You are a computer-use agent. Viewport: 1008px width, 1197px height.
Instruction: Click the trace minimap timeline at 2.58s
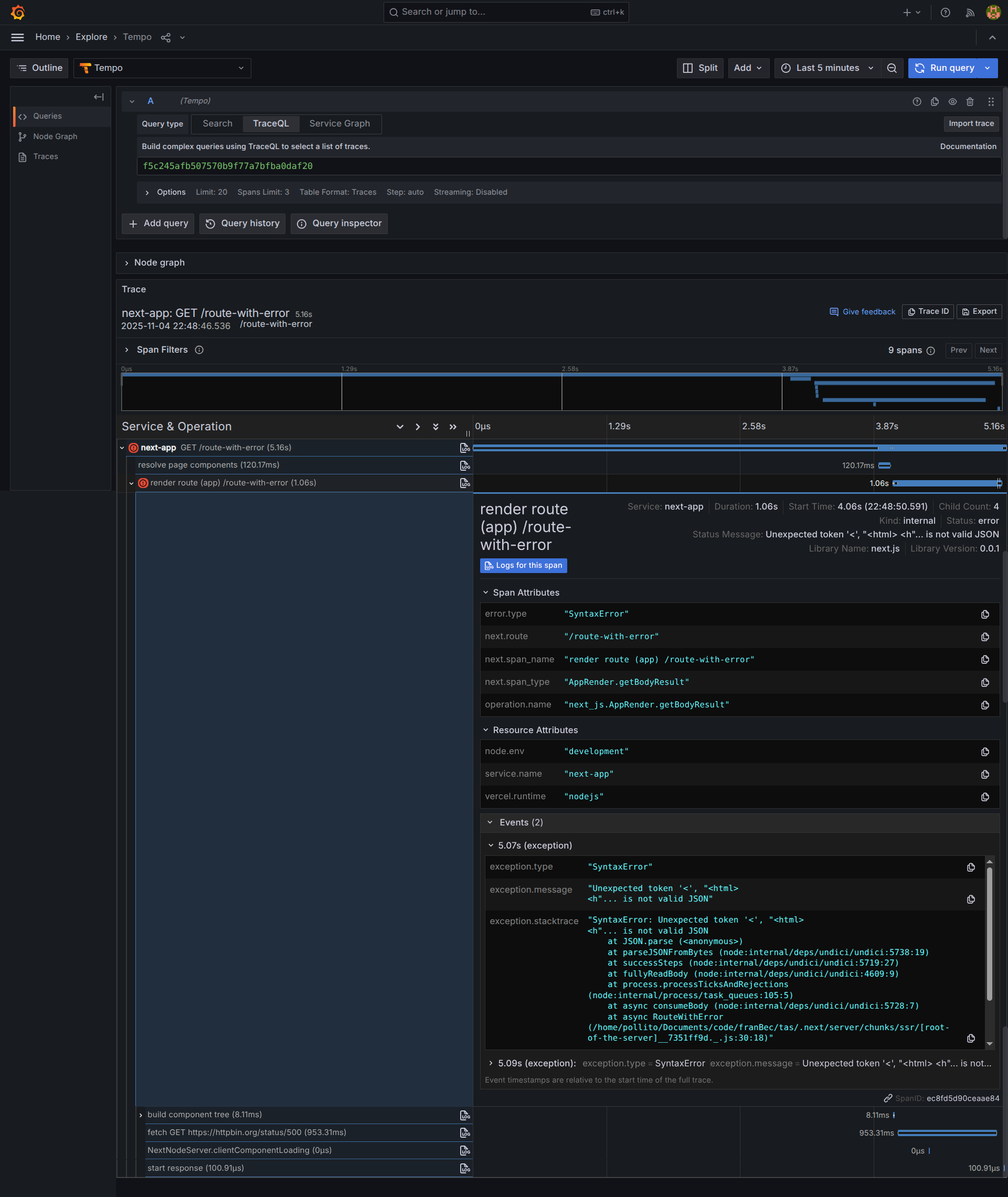561,392
